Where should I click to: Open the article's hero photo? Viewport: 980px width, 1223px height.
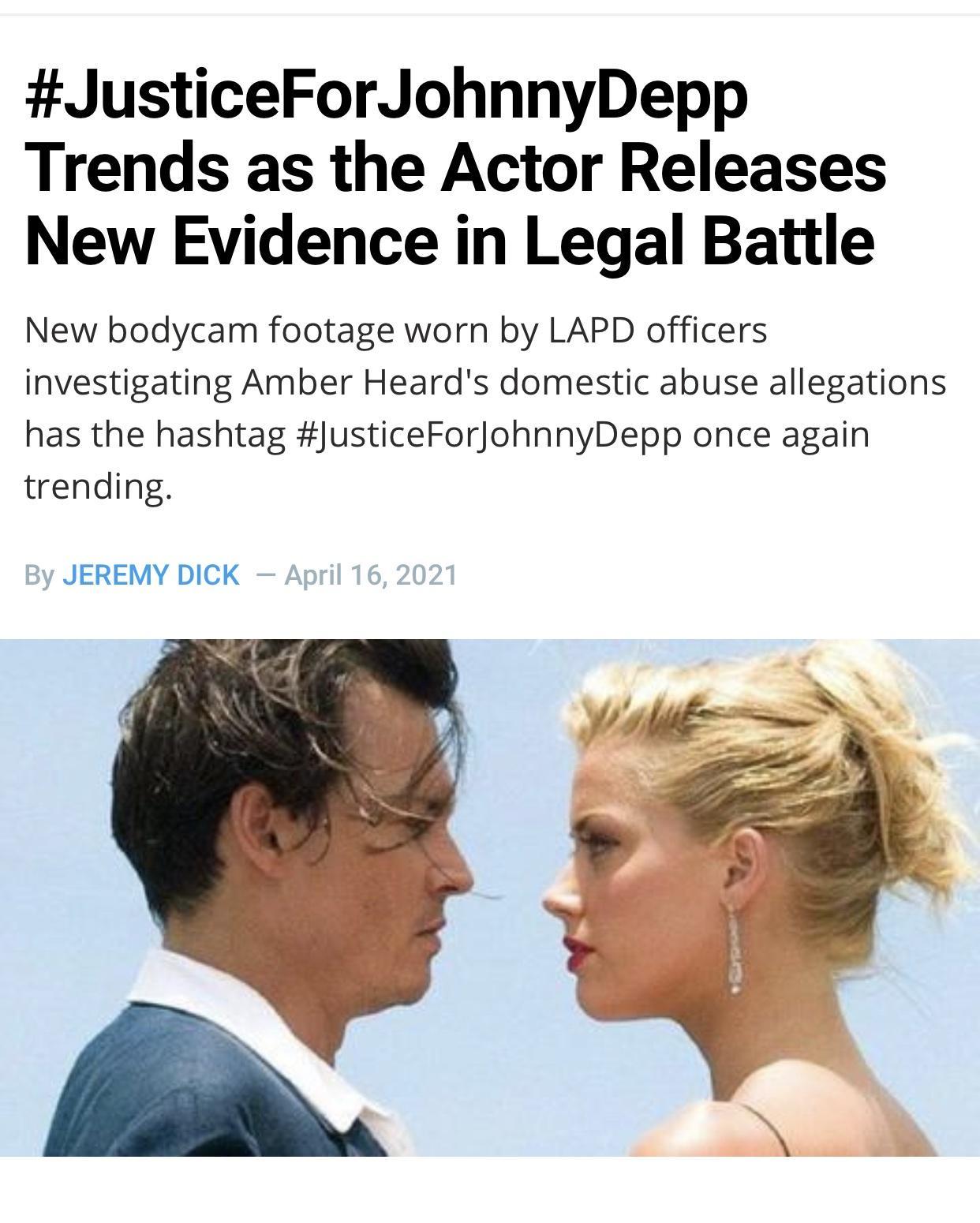coord(490,897)
